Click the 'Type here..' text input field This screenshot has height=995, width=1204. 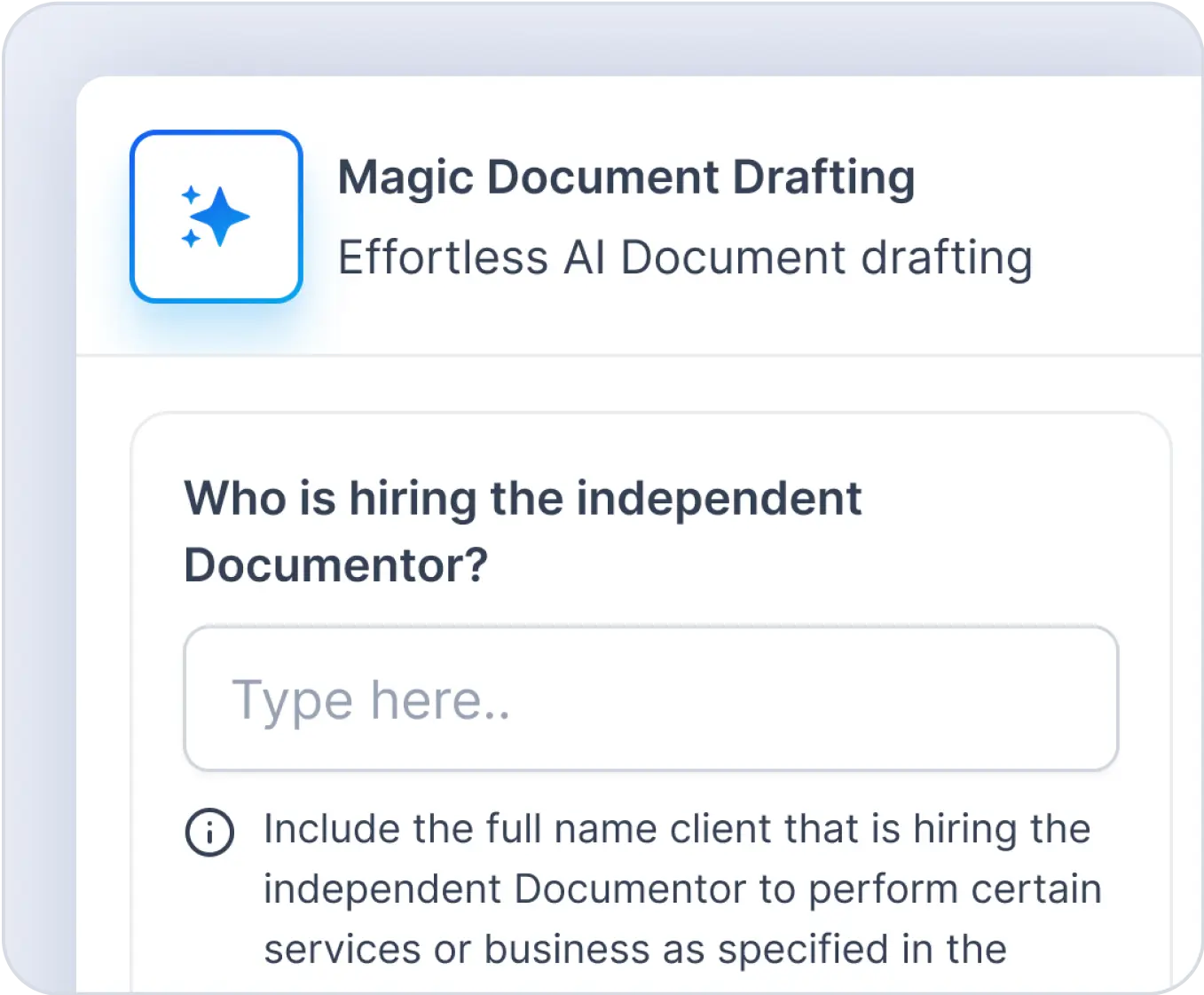[650, 698]
